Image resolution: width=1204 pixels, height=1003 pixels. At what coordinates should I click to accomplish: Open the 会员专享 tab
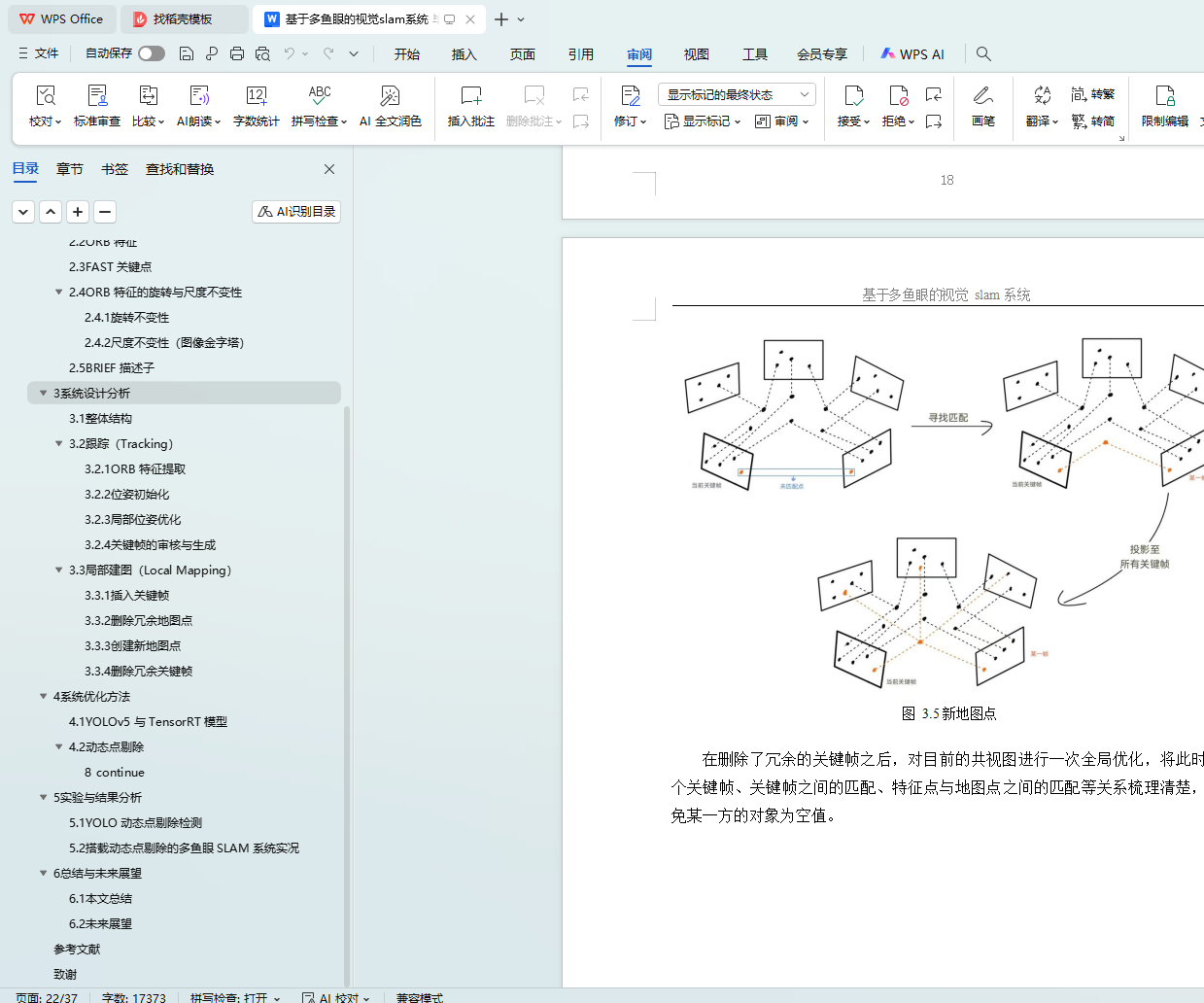[822, 54]
